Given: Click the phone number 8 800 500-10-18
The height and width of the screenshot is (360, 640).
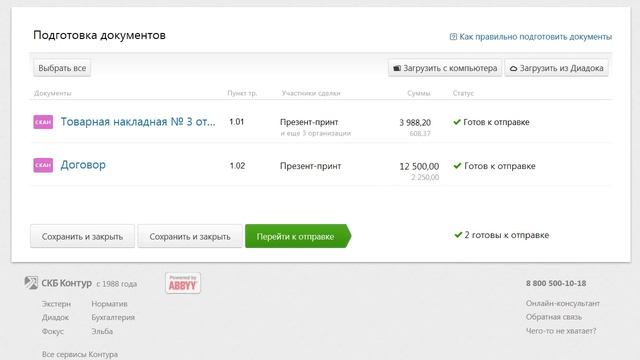Looking at the screenshot, I should pos(556,283).
